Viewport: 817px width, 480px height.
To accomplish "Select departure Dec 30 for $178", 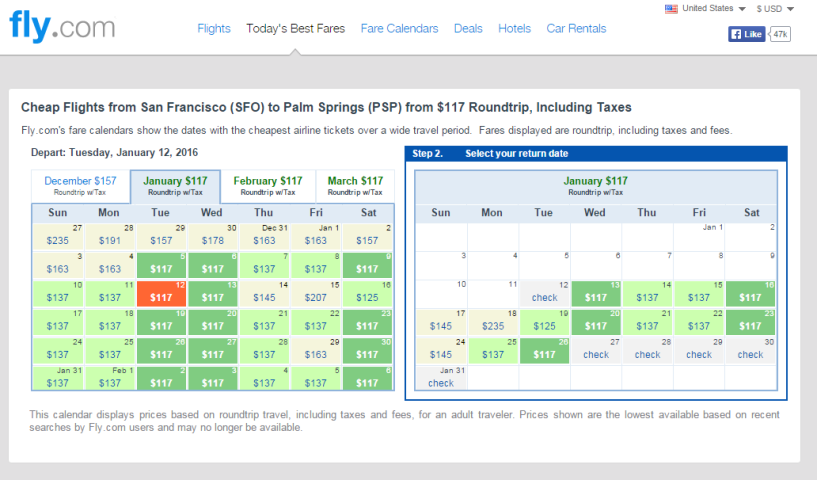I will click(x=213, y=236).
